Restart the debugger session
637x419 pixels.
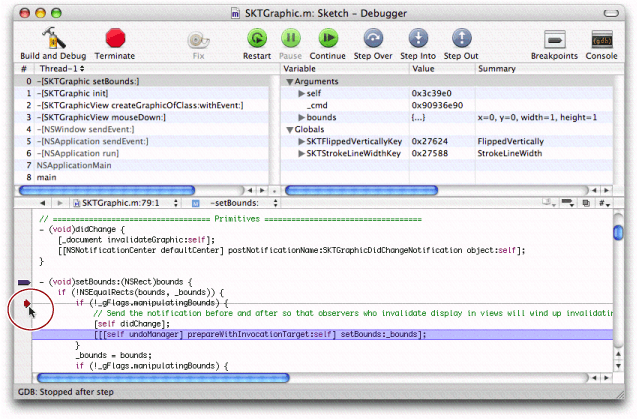pos(257,39)
